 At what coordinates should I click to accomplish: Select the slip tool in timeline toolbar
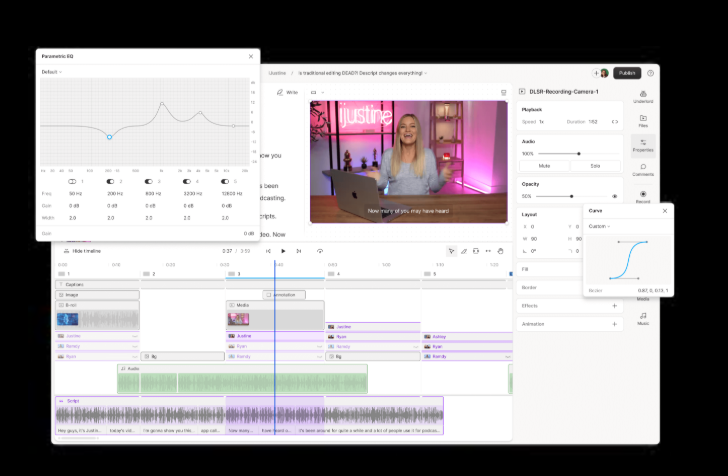(x=488, y=251)
